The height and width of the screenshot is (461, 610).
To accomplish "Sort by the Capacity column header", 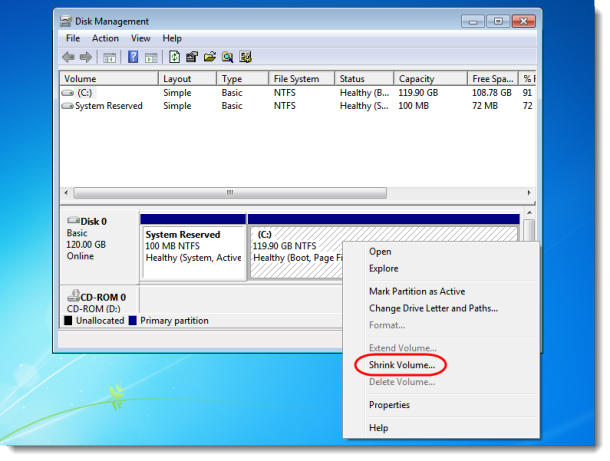I will (x=431, y=79).
